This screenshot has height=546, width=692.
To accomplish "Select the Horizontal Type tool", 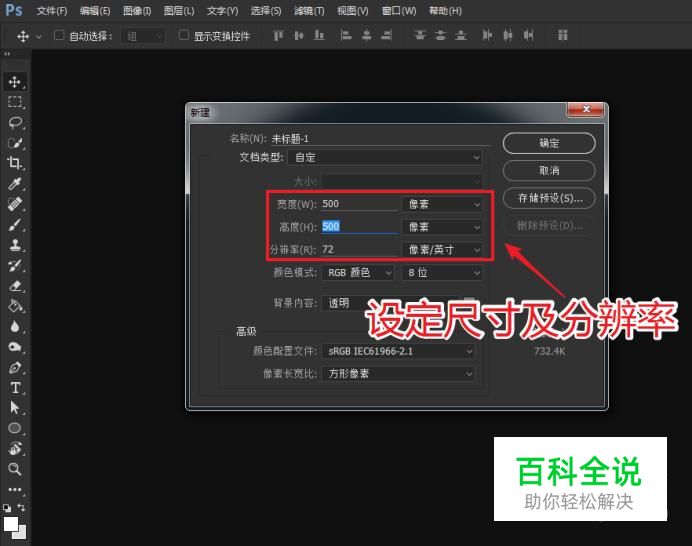I will tap(15, 388).
